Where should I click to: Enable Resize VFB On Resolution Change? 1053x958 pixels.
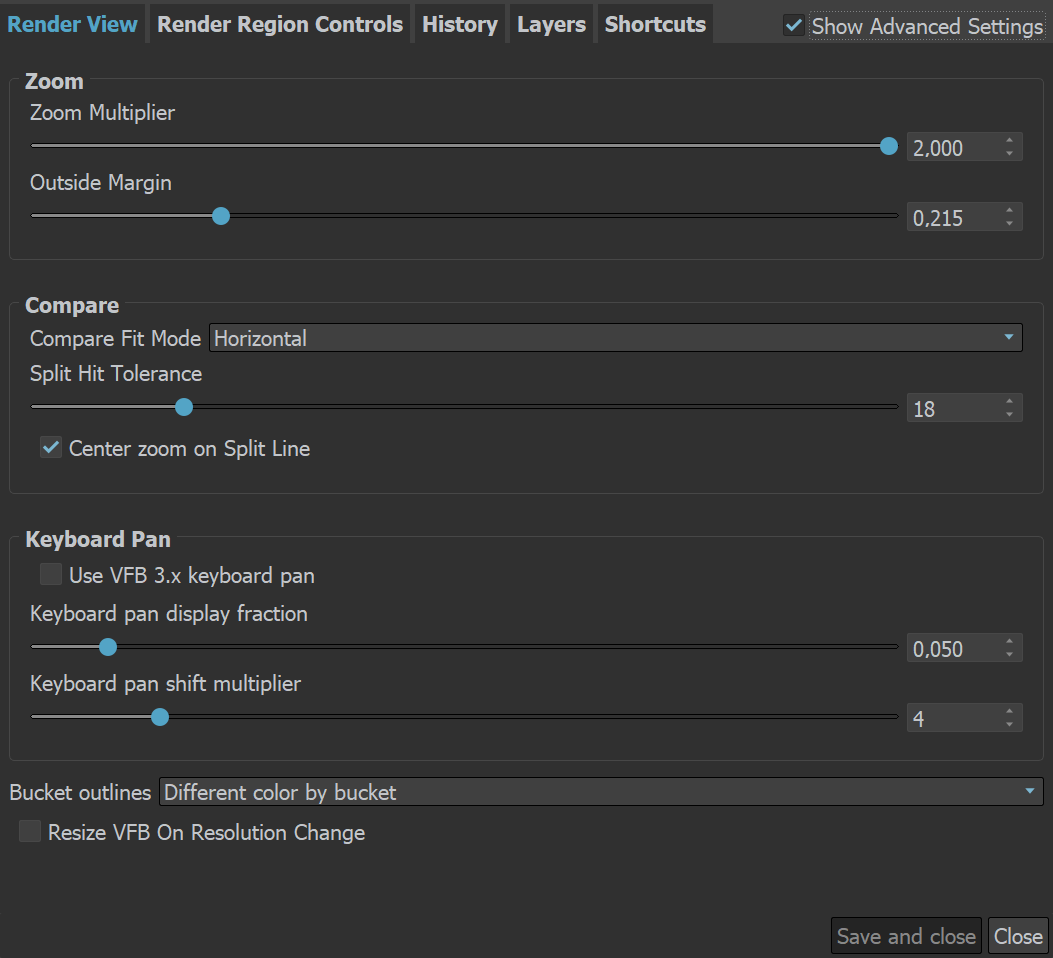[x=29, y=831]
